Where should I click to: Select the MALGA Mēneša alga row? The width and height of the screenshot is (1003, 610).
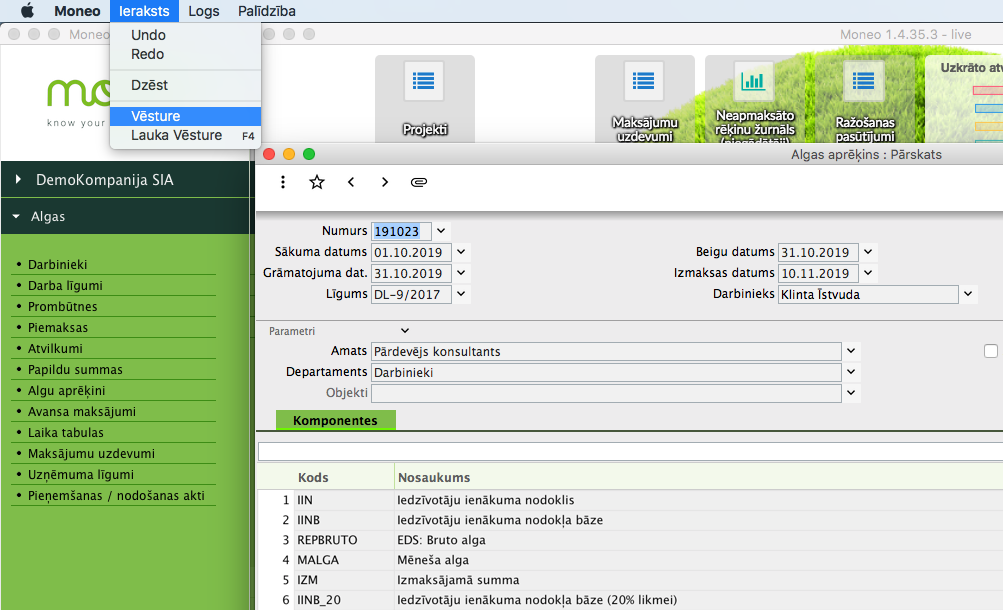click(629, 559)
